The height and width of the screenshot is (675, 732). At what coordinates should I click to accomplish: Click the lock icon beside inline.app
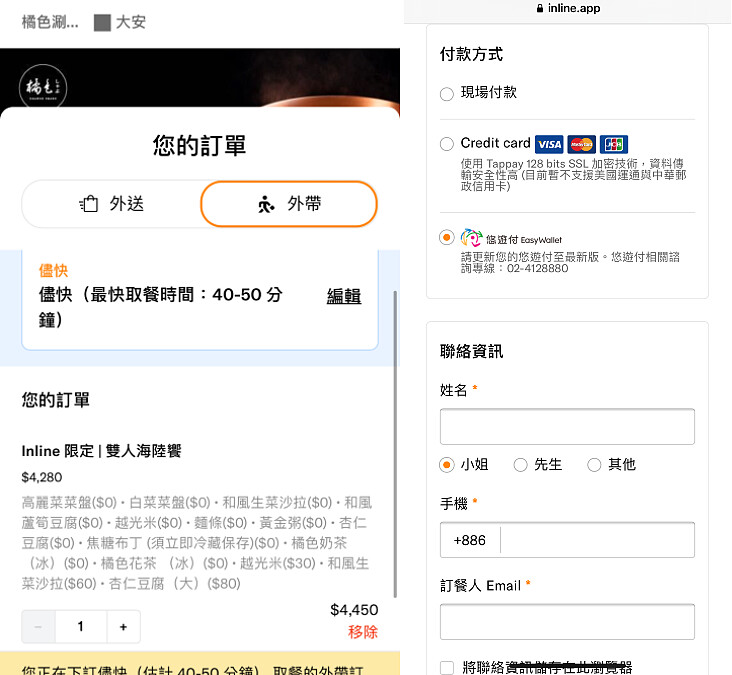tap(541, 9)
